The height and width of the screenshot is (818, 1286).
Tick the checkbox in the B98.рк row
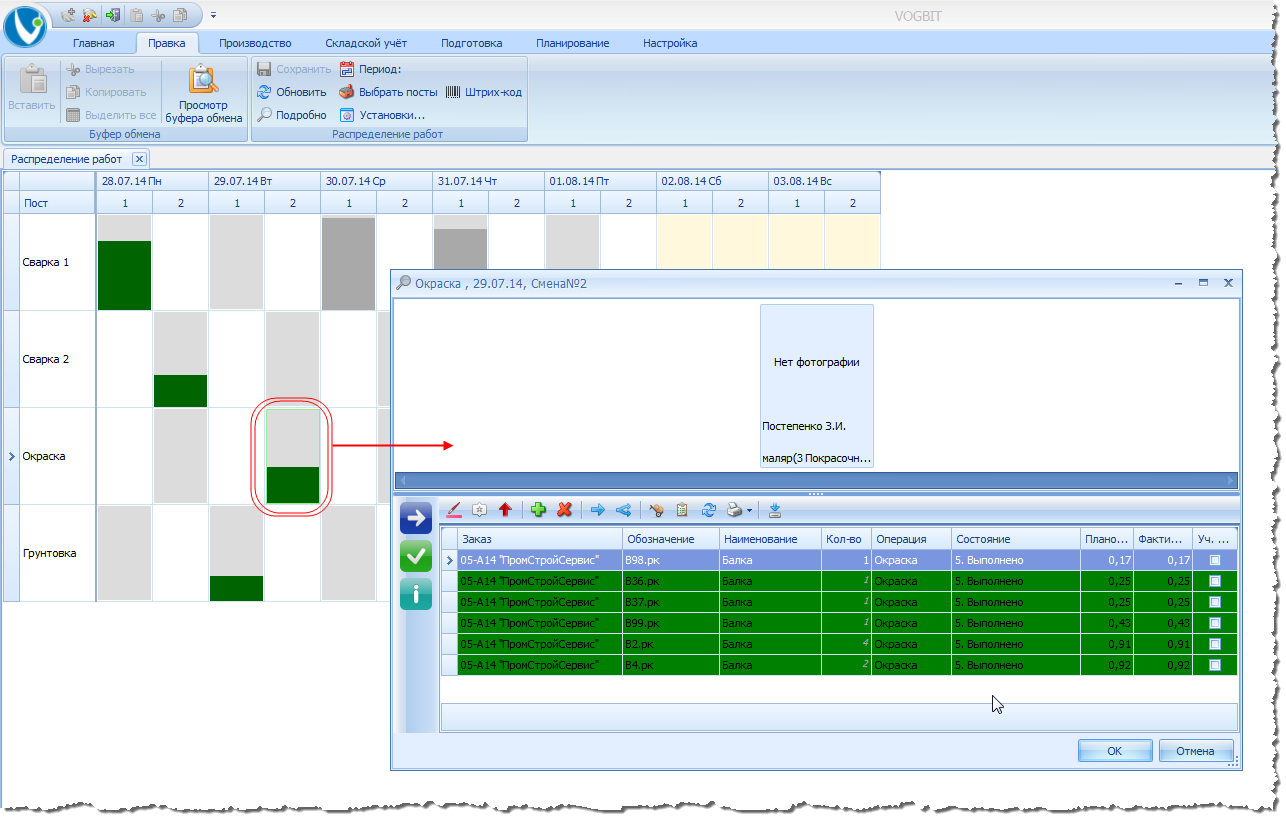(x=1215, y=561)
